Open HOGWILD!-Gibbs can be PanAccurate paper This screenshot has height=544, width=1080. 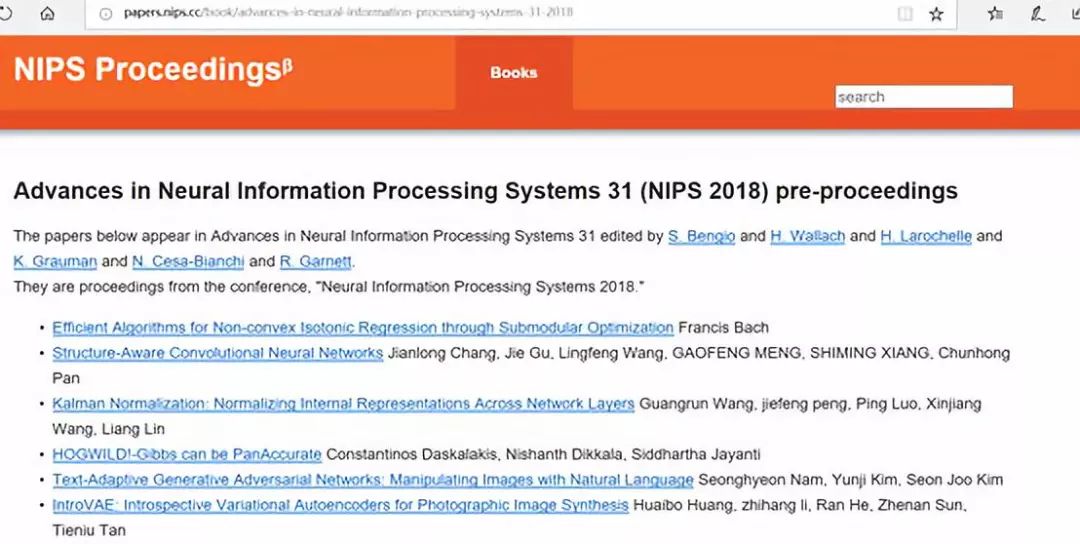point(187,454)
